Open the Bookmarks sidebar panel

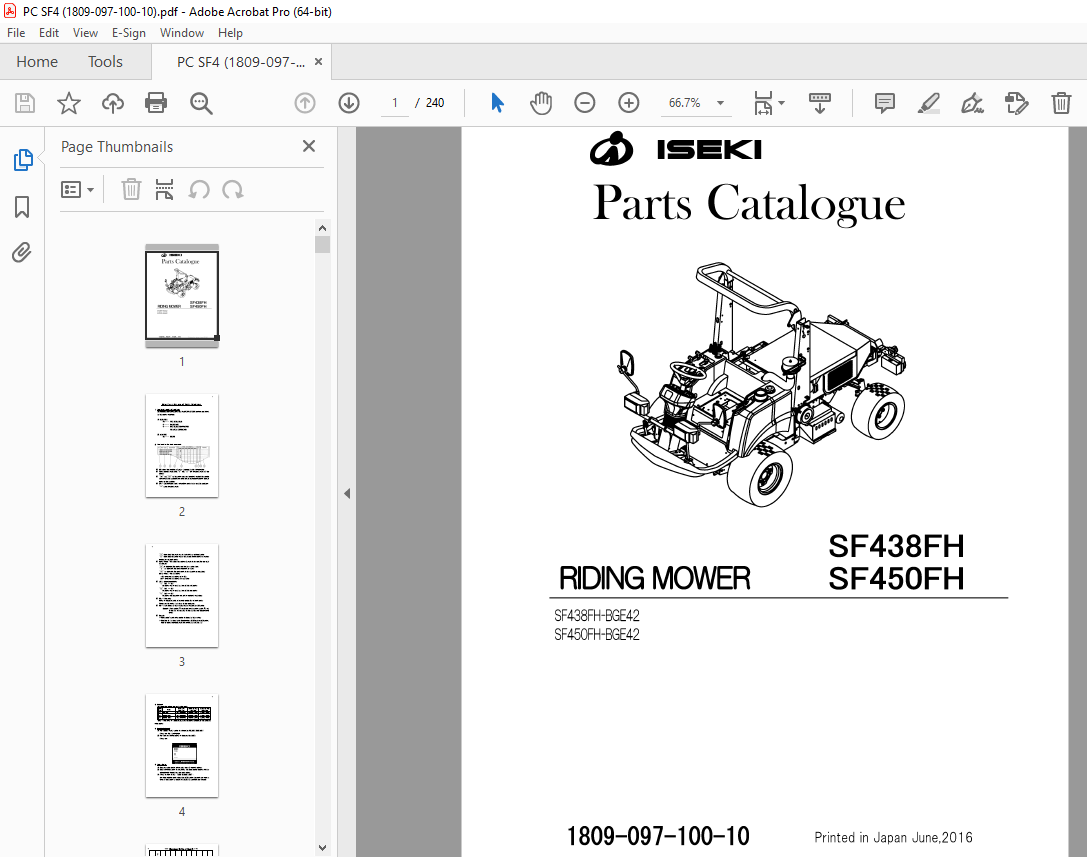coord(22,207)
